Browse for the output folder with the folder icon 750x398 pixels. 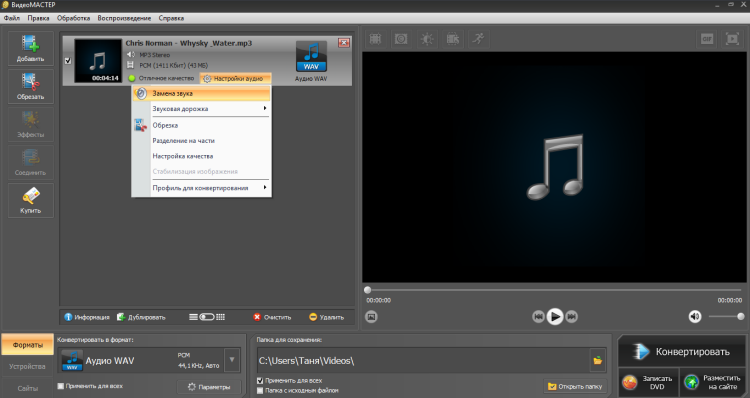pos(598,360)
